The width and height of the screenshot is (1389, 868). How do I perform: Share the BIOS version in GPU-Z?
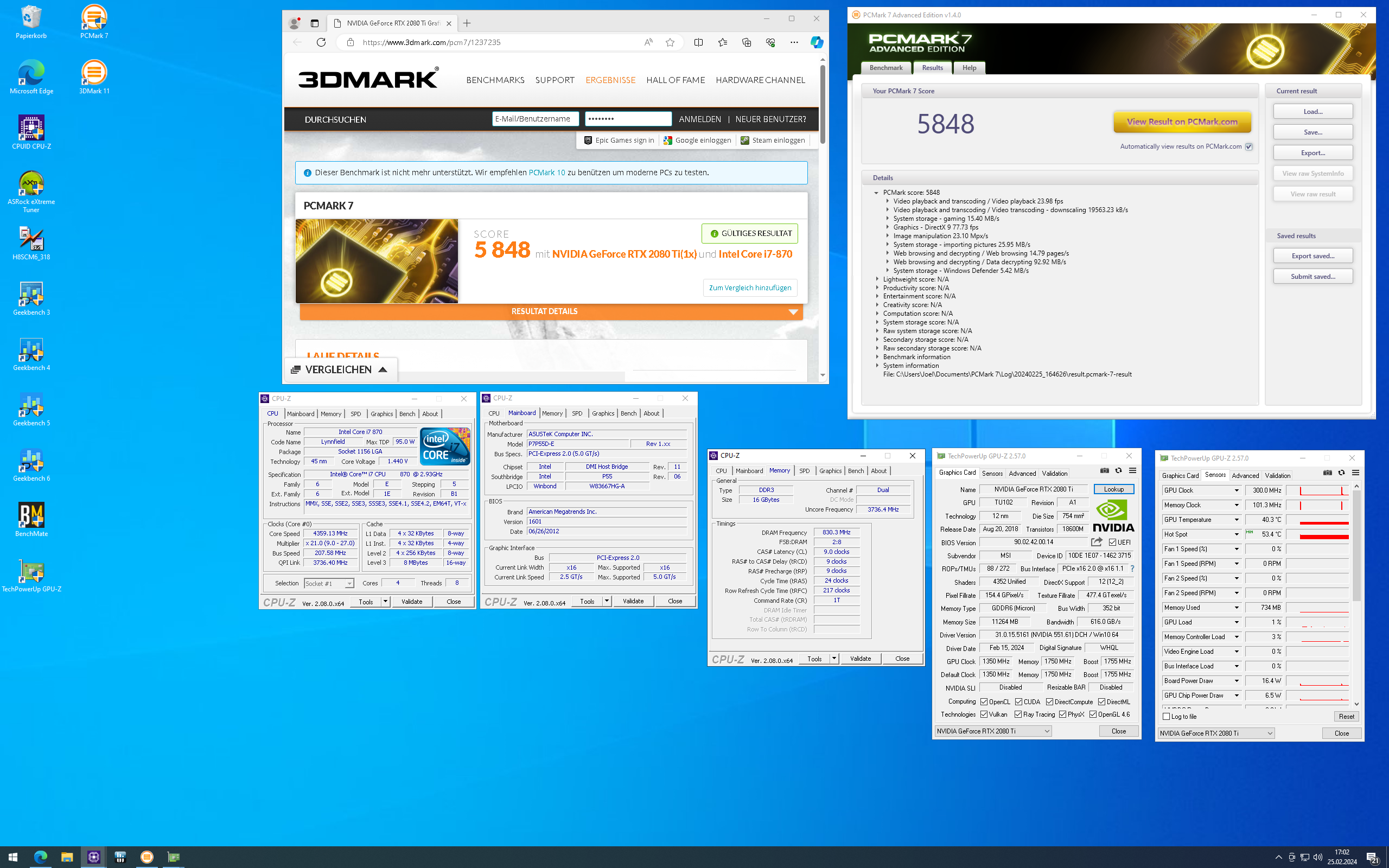[x=1096, y=542]
